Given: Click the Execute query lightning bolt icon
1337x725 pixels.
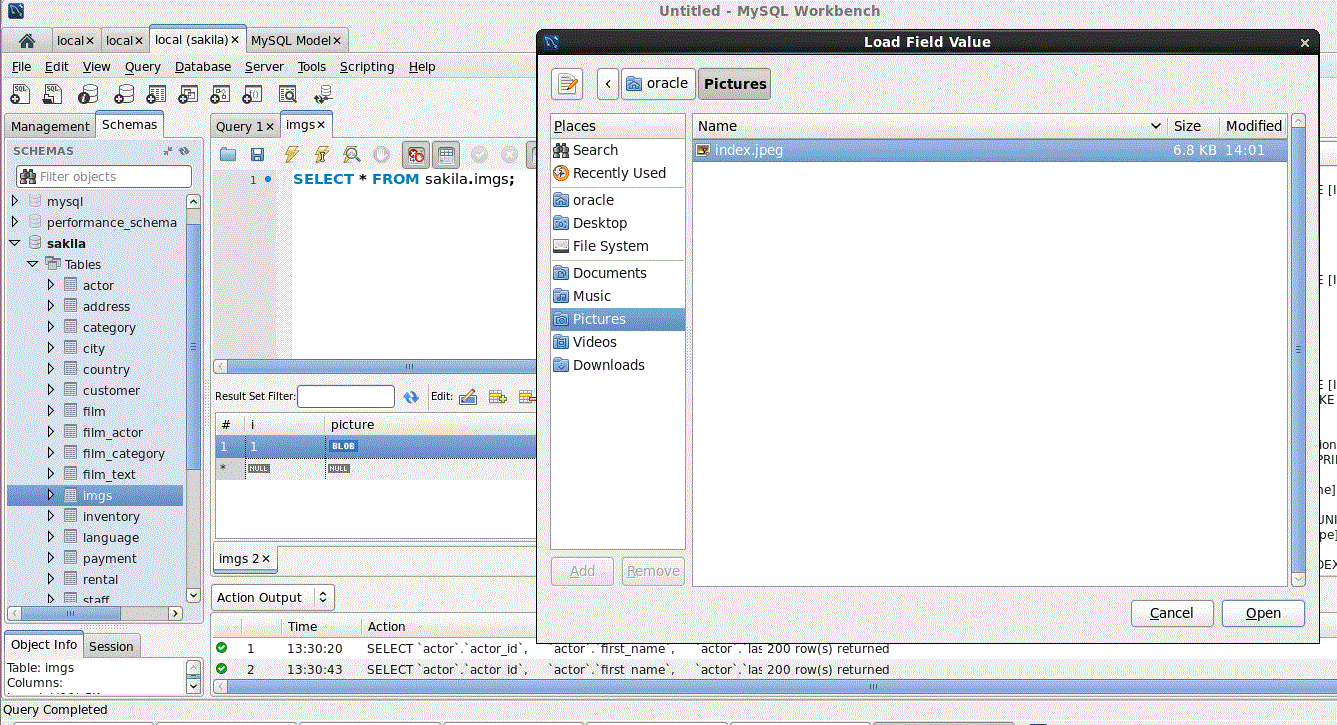Looking at the screenshot, I should point(291,154).
